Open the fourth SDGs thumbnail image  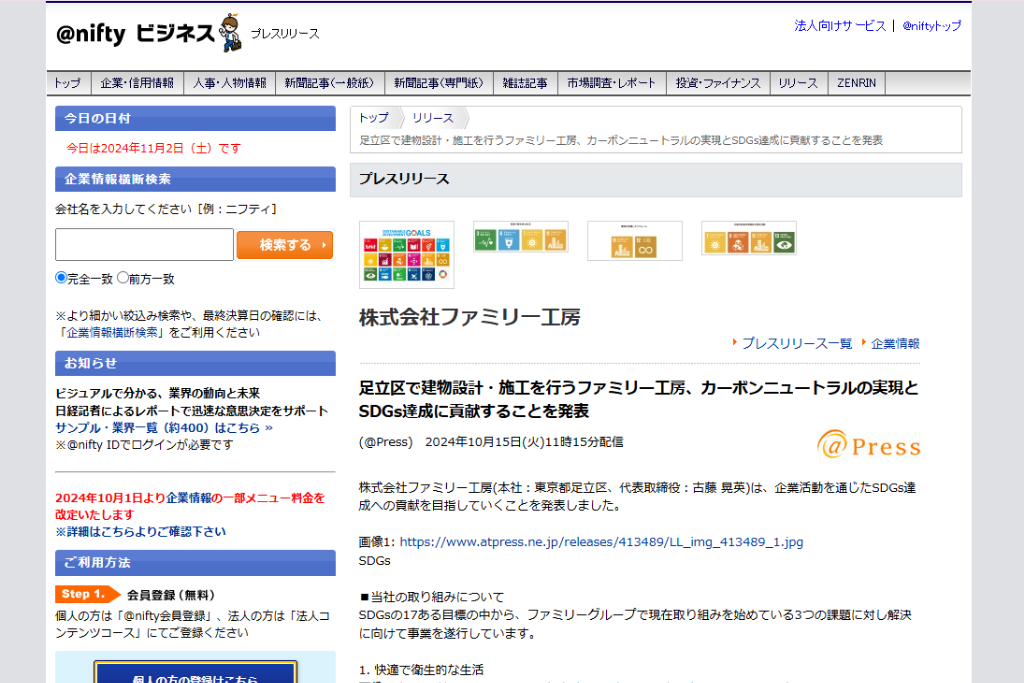tap(749, 238)
